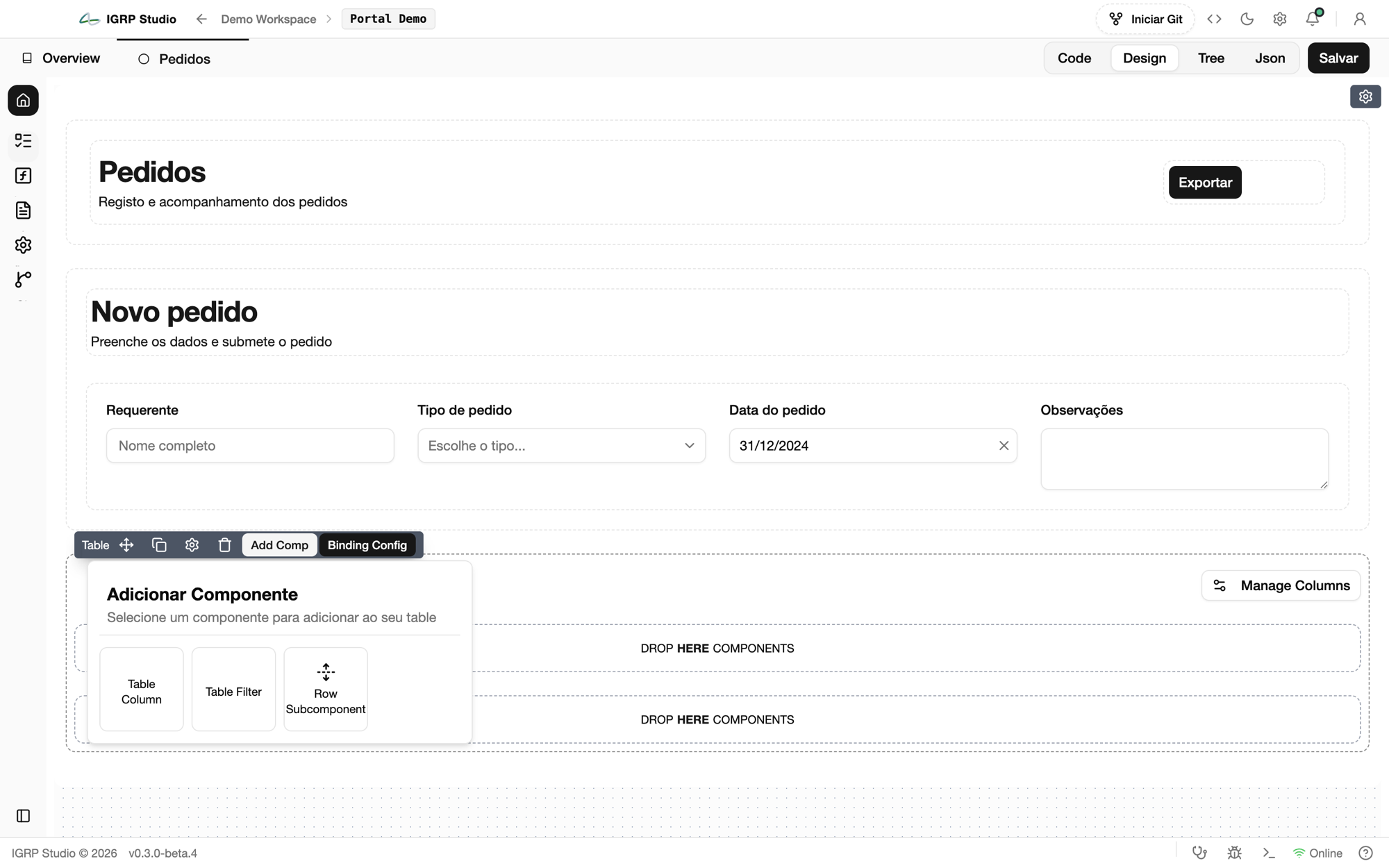Click the Add Comp button

pyautogui.click(x=279, y=545)
